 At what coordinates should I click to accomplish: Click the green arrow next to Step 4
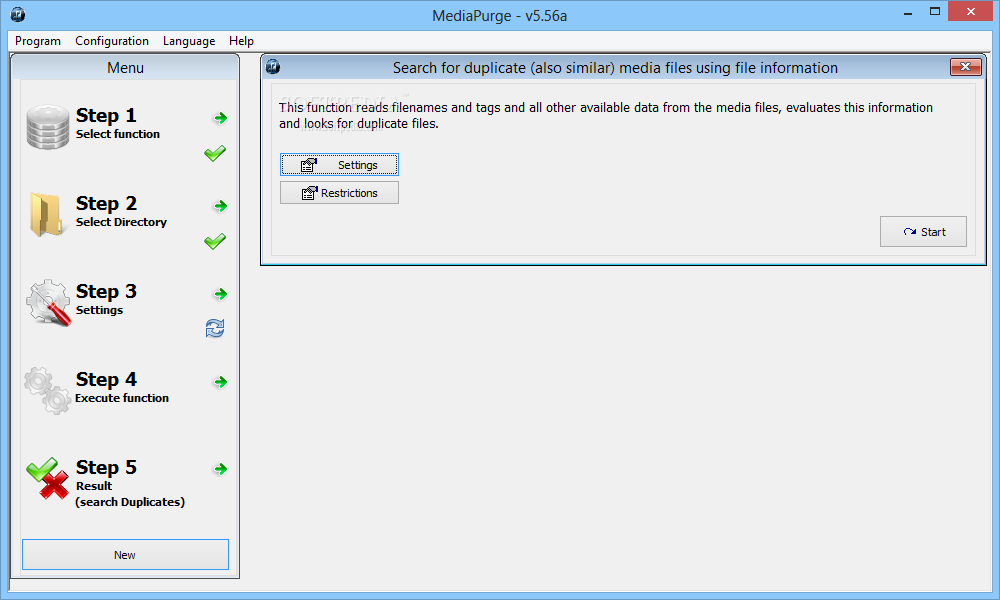click(221, 382)
